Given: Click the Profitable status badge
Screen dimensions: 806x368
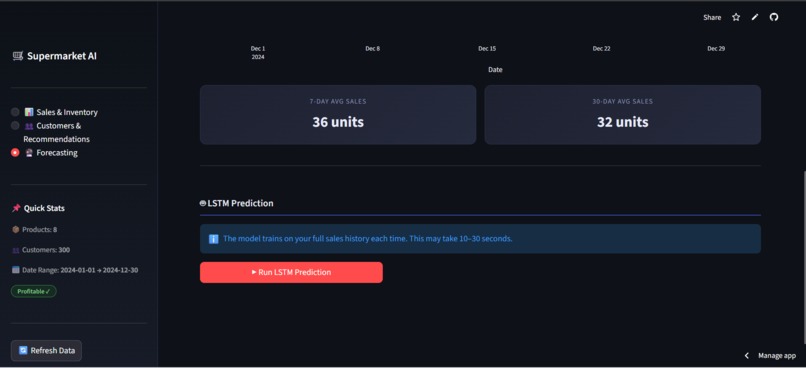Looking at the screenshot, I should click(x=33, y=291).
